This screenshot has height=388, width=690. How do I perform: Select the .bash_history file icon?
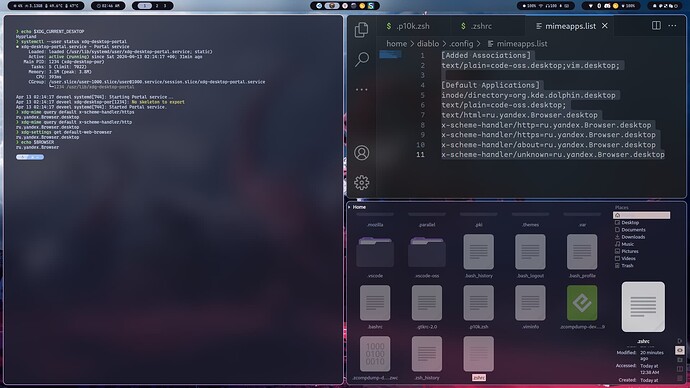point(478,252)
